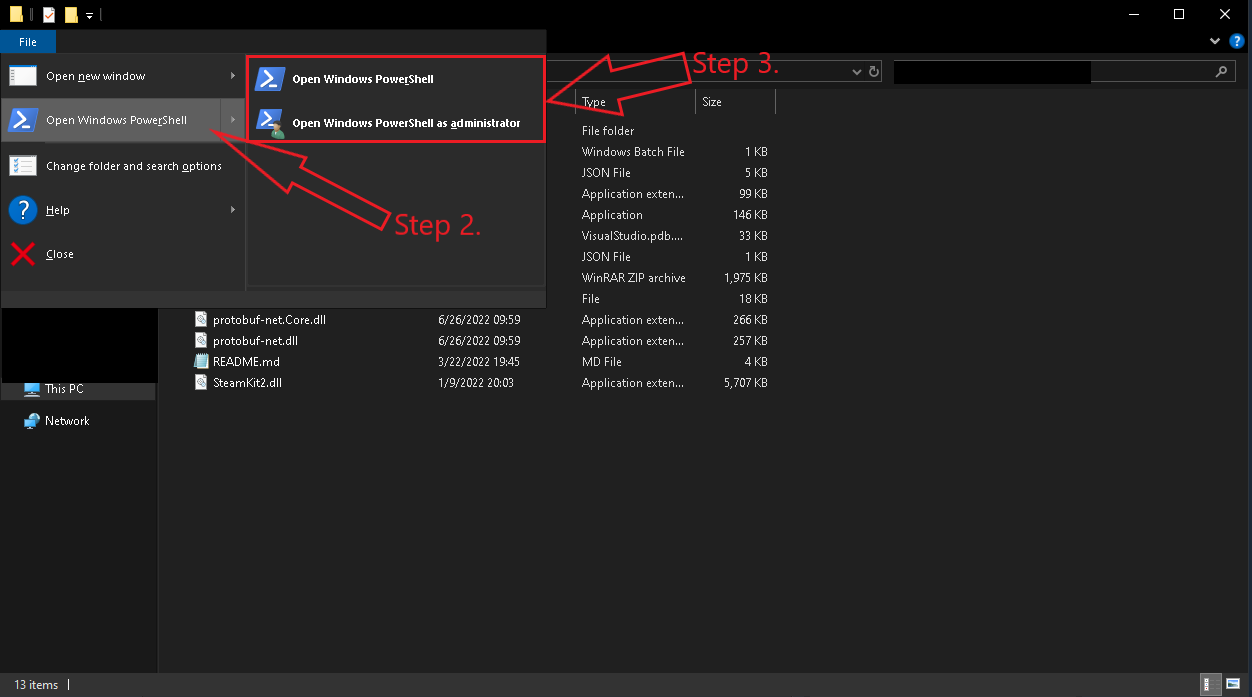Click the folder options checklist icon
This screenshot has width=1252, height=697.
(x=24, y=166)
